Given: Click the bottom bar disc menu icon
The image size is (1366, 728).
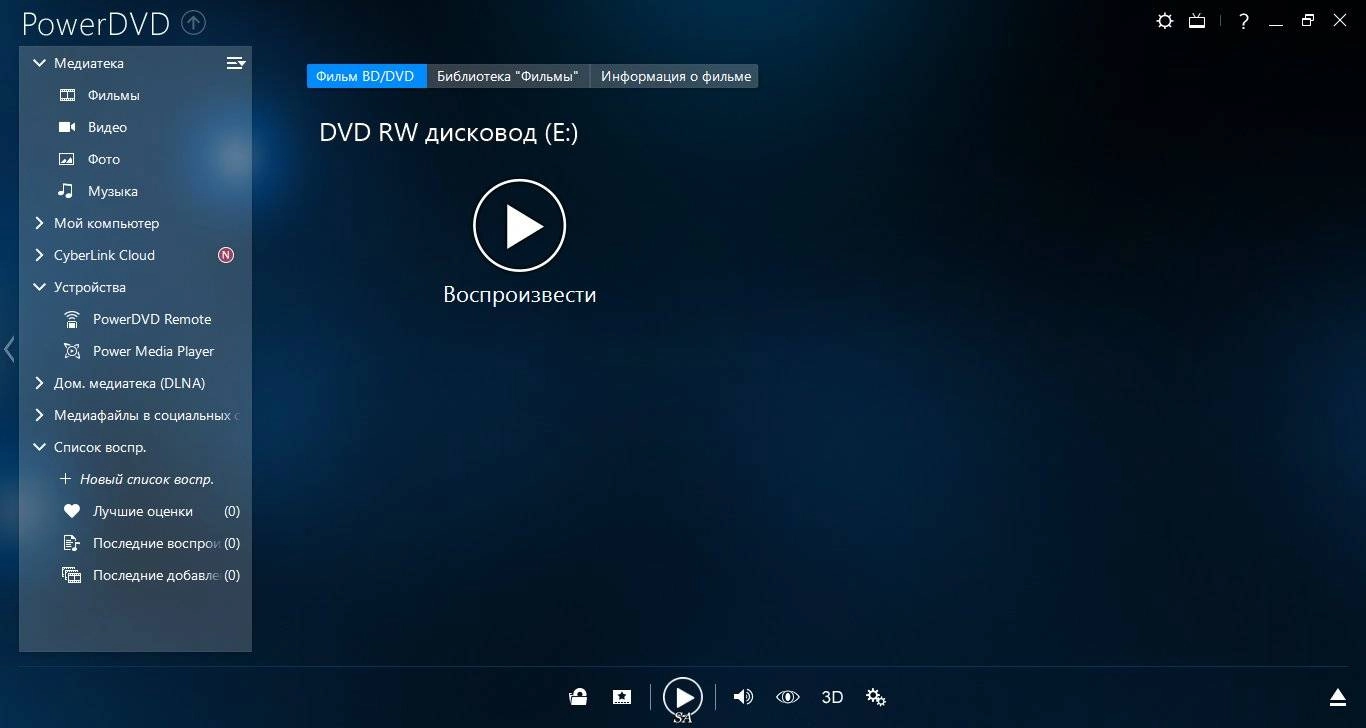Looking at the screenshot, I should pyautogui.click(x=578, y=697).
